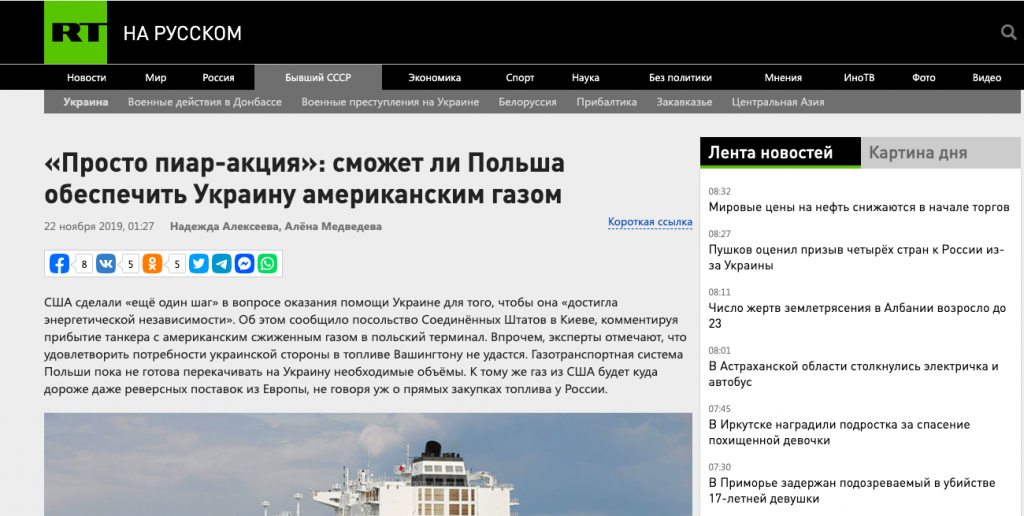Image resolution: width=1024 pixels, height=516 pixels.
Task: Share article via Odnoklassniki icon
Action: coord(152,264)
